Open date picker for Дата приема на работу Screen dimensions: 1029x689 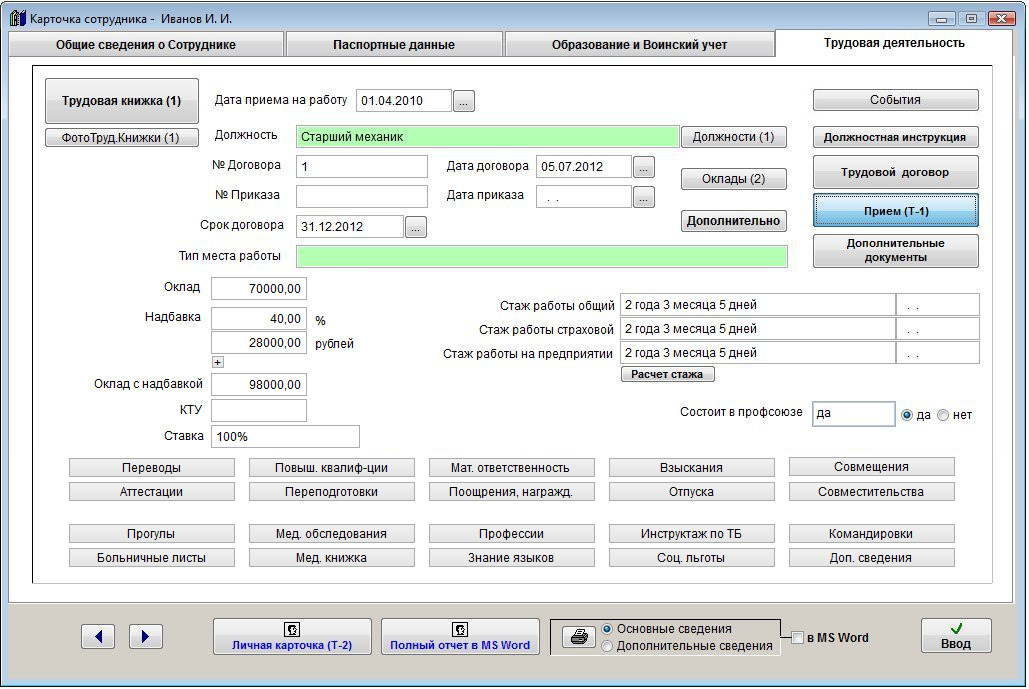[x=464, y=101]
